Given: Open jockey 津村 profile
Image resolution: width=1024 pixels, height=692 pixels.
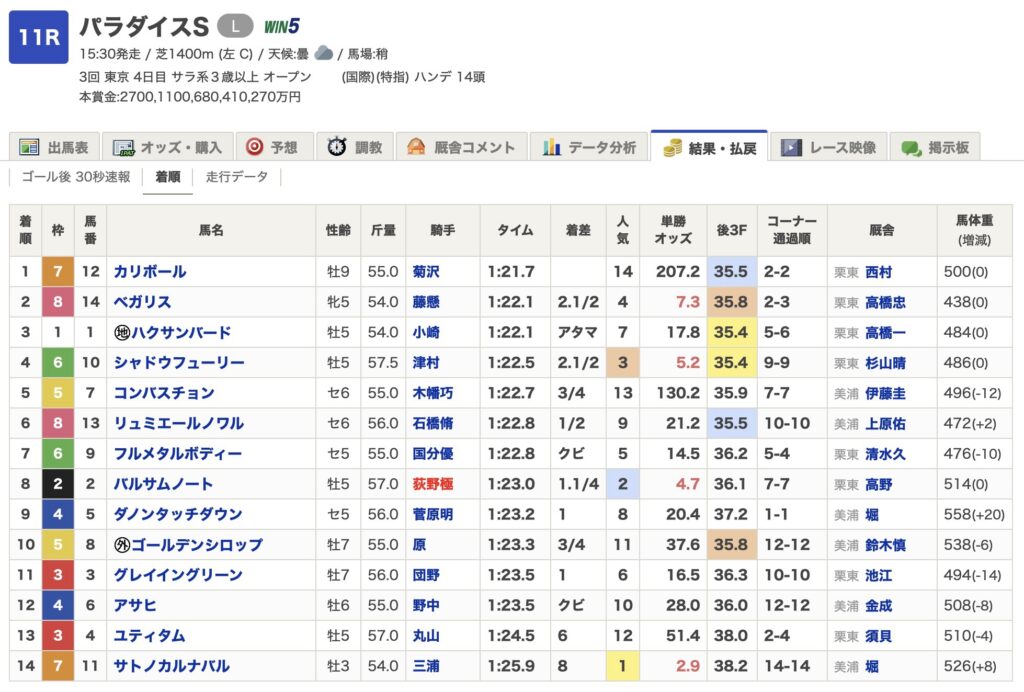Looking at the screenshot, I should [426, 363].
